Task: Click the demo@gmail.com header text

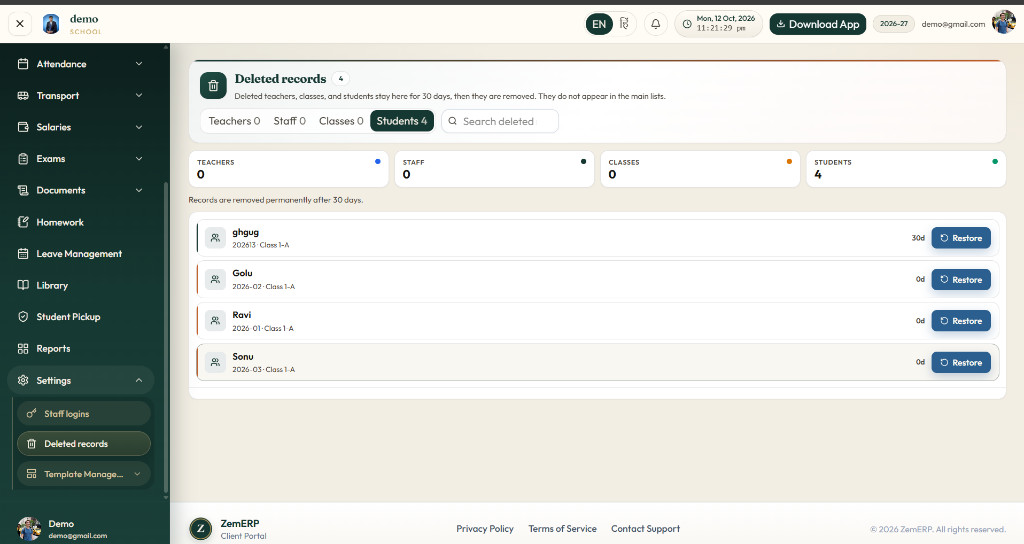Action: click(x=953, y=24)
